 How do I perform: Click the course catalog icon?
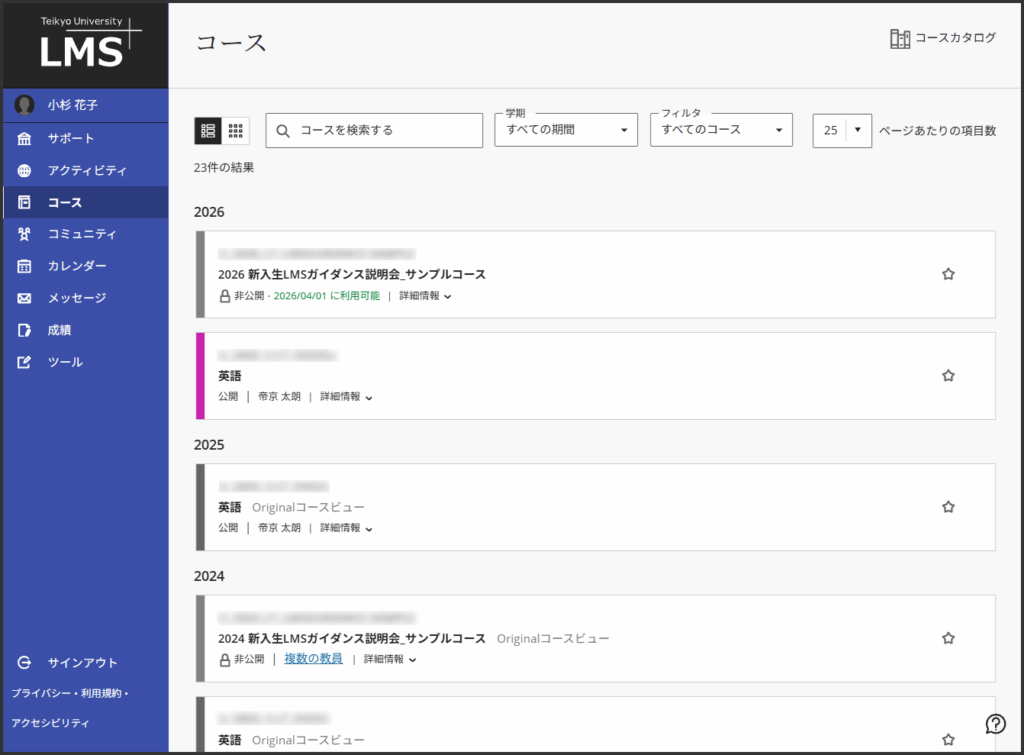click(x=900, y=38)
